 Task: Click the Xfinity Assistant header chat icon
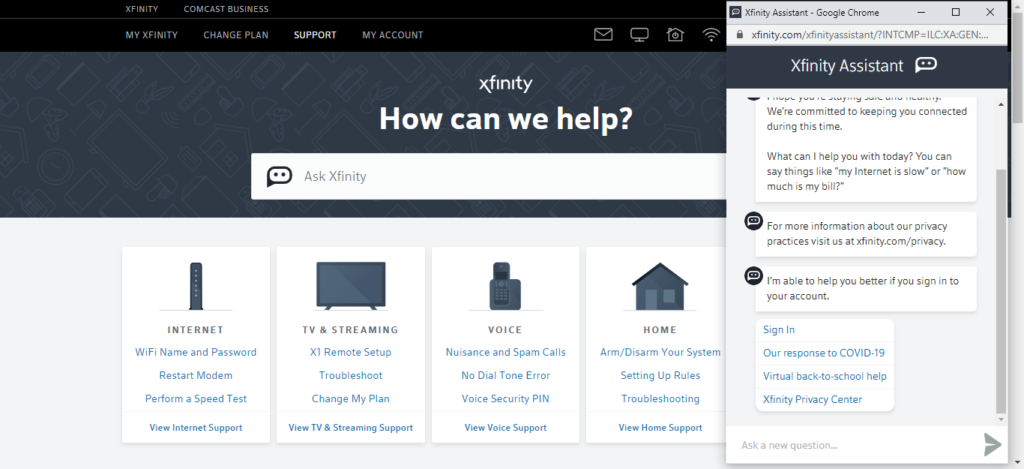[926, 65]
